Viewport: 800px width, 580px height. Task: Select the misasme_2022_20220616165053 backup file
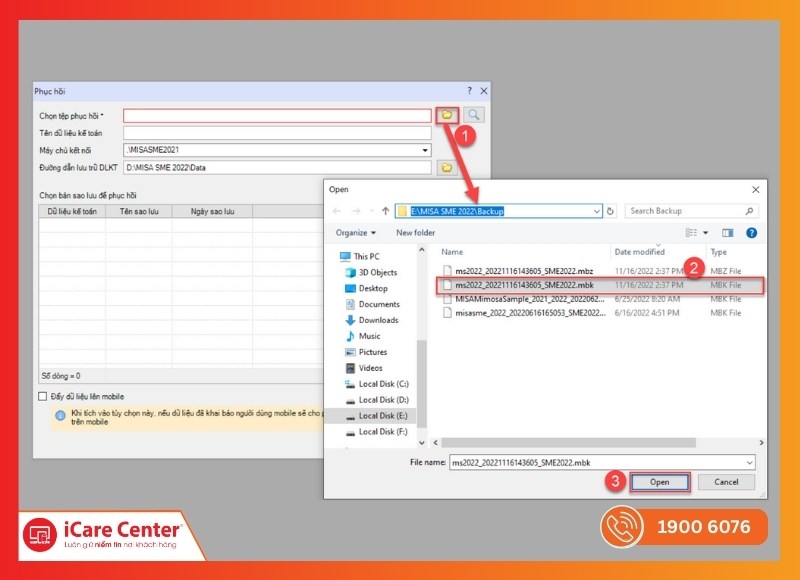[x=601, y=313]
